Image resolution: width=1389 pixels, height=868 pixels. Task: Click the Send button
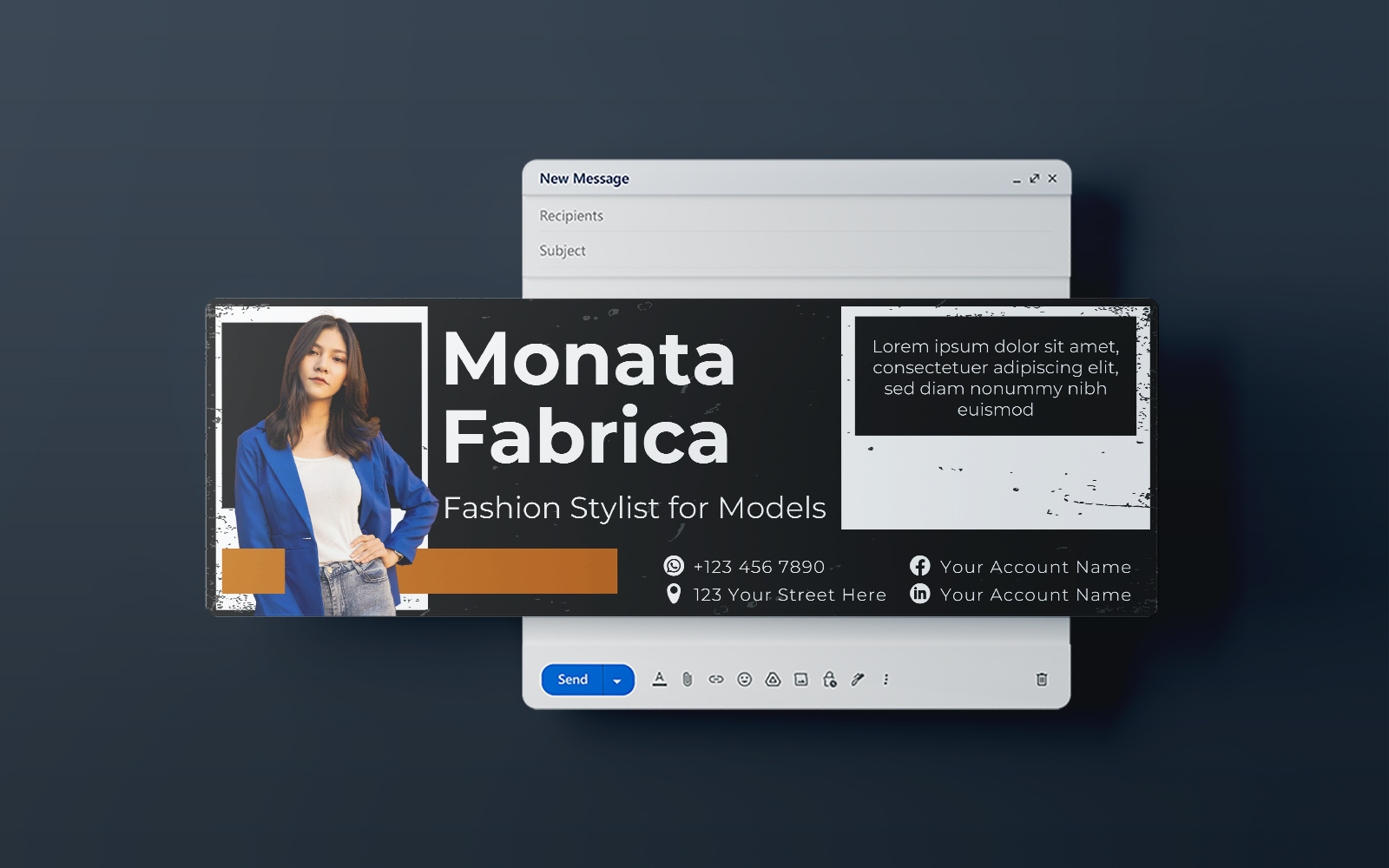pyautogui.click(x=572, y=680)
